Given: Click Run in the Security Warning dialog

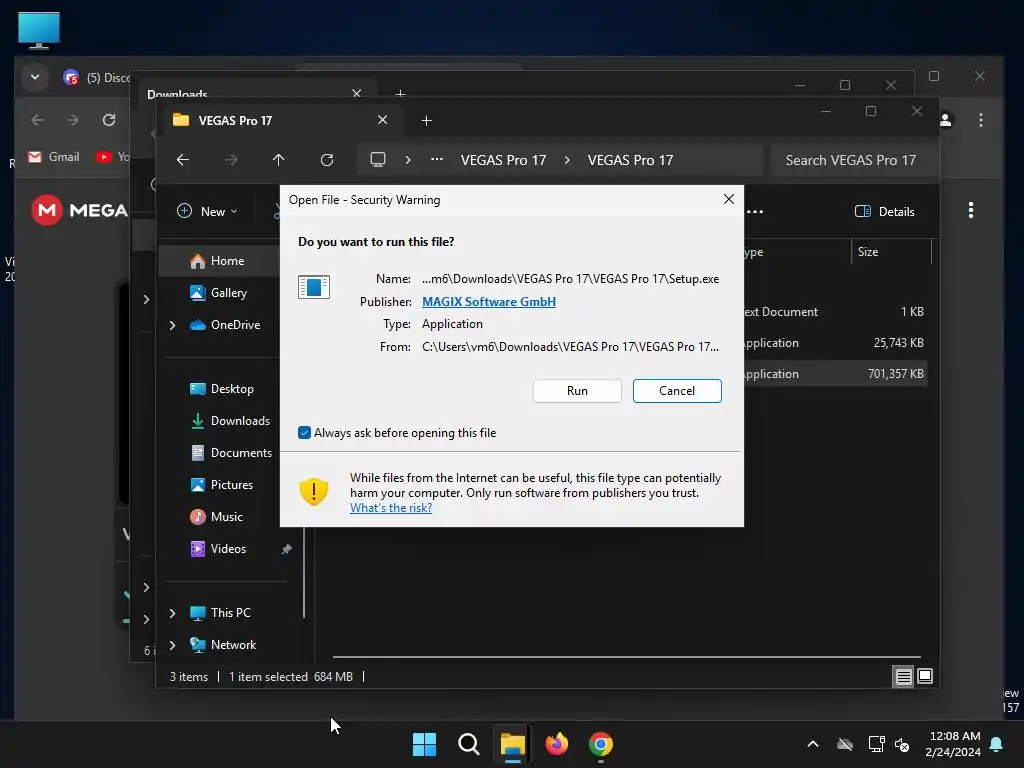Looking at the screenshot, I should click(x=577, y=391).
